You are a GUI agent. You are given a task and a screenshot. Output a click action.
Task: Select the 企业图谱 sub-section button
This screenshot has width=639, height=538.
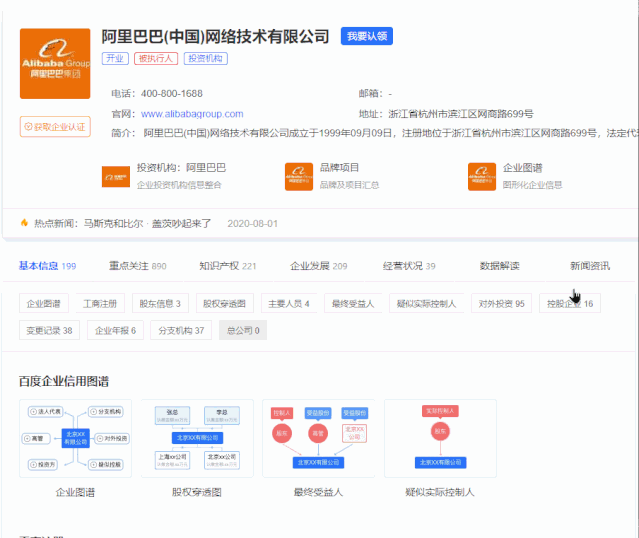coord(44,304)
